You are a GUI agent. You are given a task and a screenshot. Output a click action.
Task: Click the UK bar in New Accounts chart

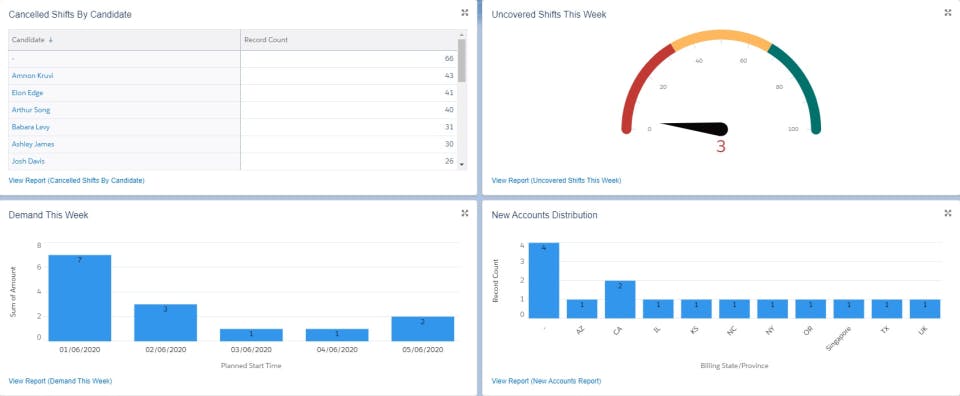(x=924, y=309)
